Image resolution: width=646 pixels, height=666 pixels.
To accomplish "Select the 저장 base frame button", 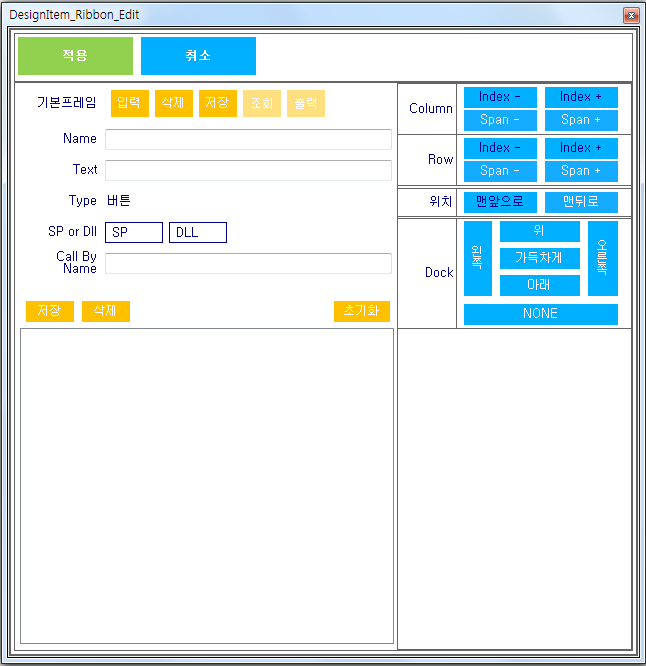I will 218,103.
